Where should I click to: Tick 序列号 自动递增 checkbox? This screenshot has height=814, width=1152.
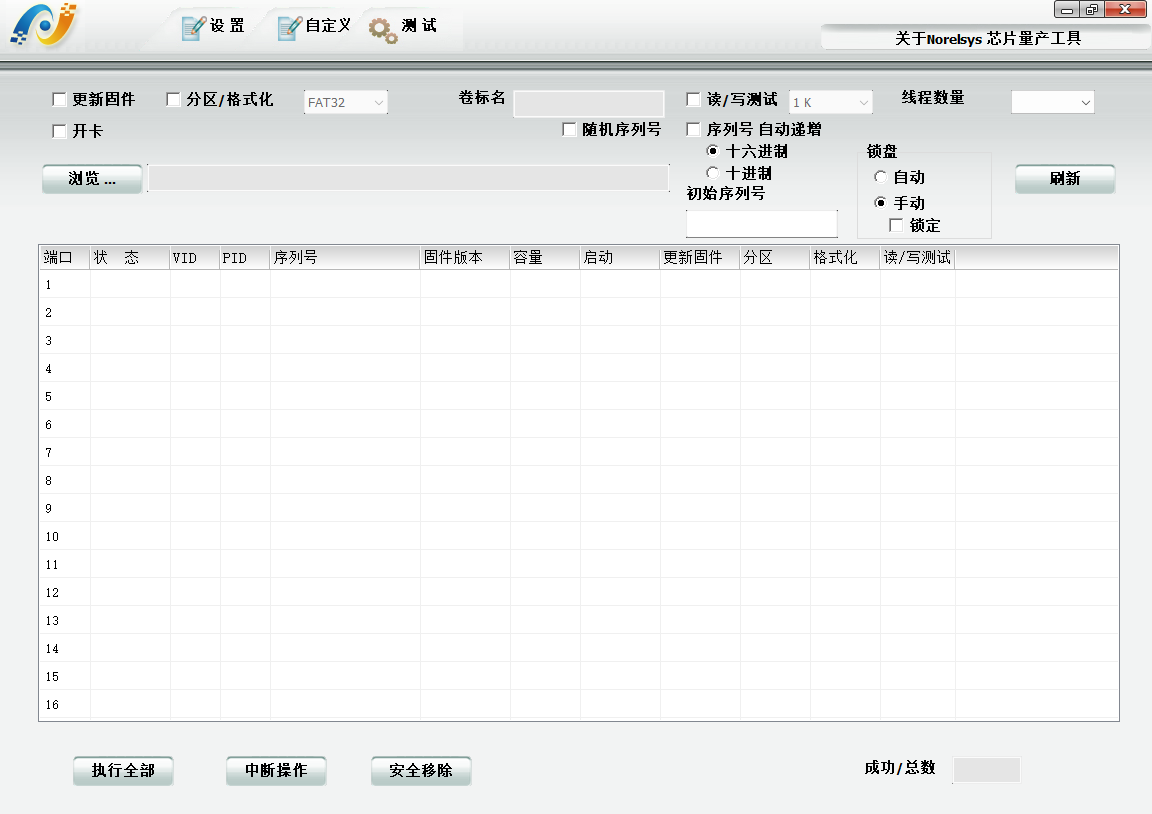[x=693, y=129]
